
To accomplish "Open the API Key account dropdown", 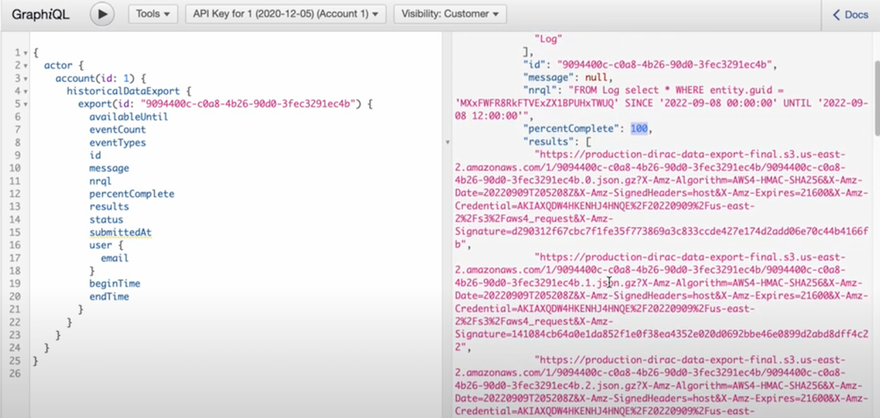I will point(286,14).
